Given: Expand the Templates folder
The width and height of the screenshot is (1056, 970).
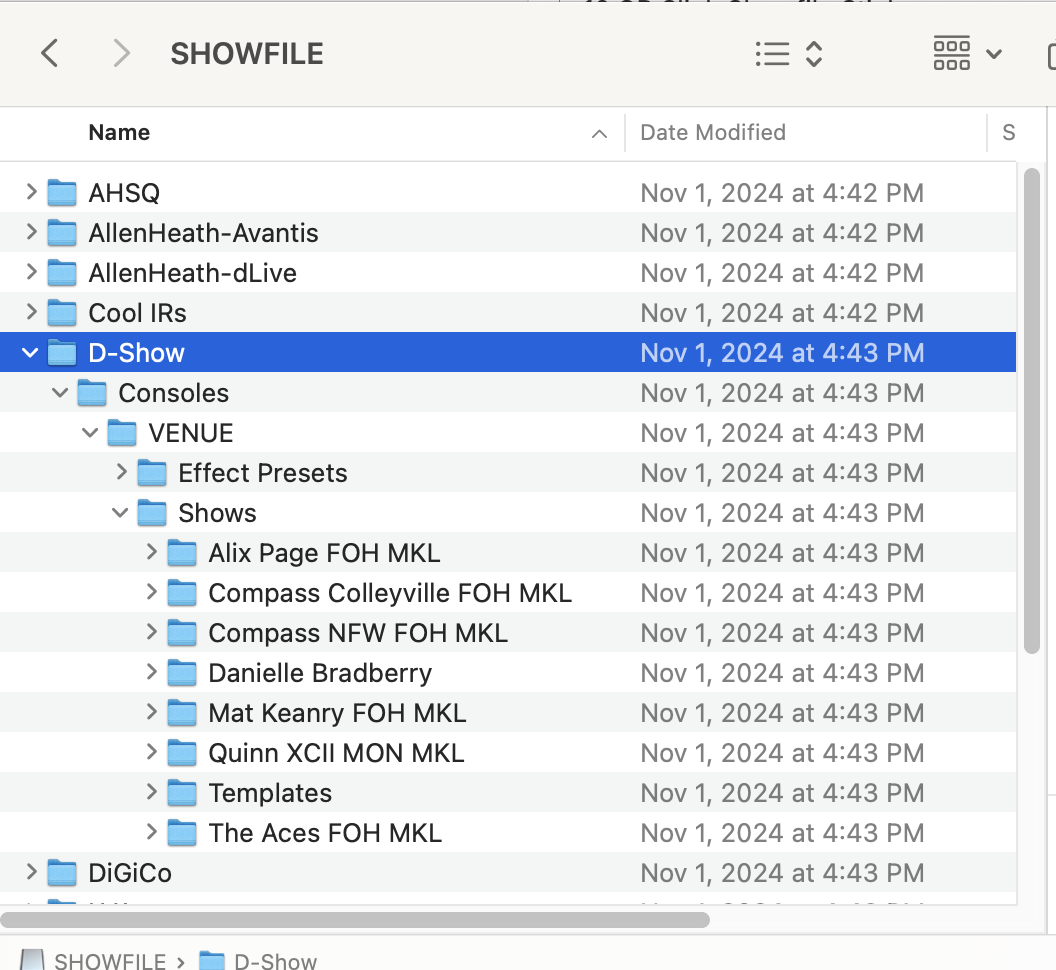Looking at the screenshot, I should 152,793.
